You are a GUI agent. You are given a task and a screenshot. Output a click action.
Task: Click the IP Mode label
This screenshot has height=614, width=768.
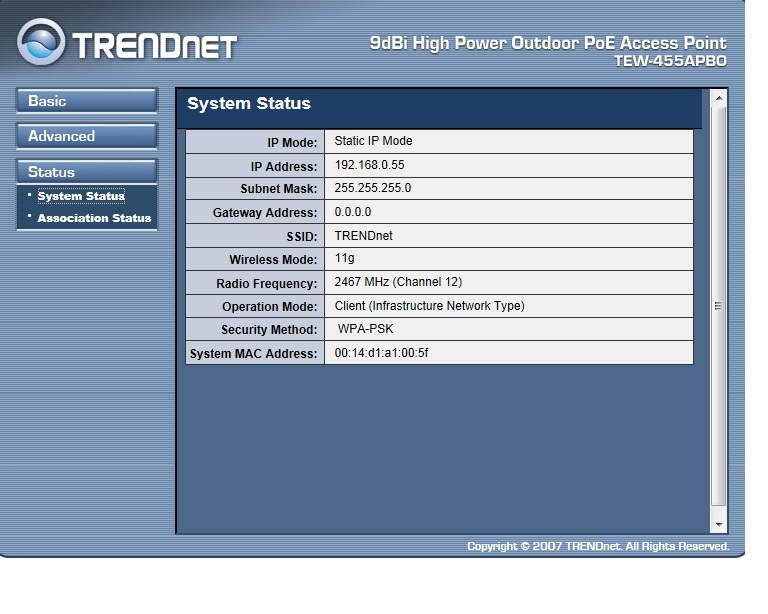292,142
